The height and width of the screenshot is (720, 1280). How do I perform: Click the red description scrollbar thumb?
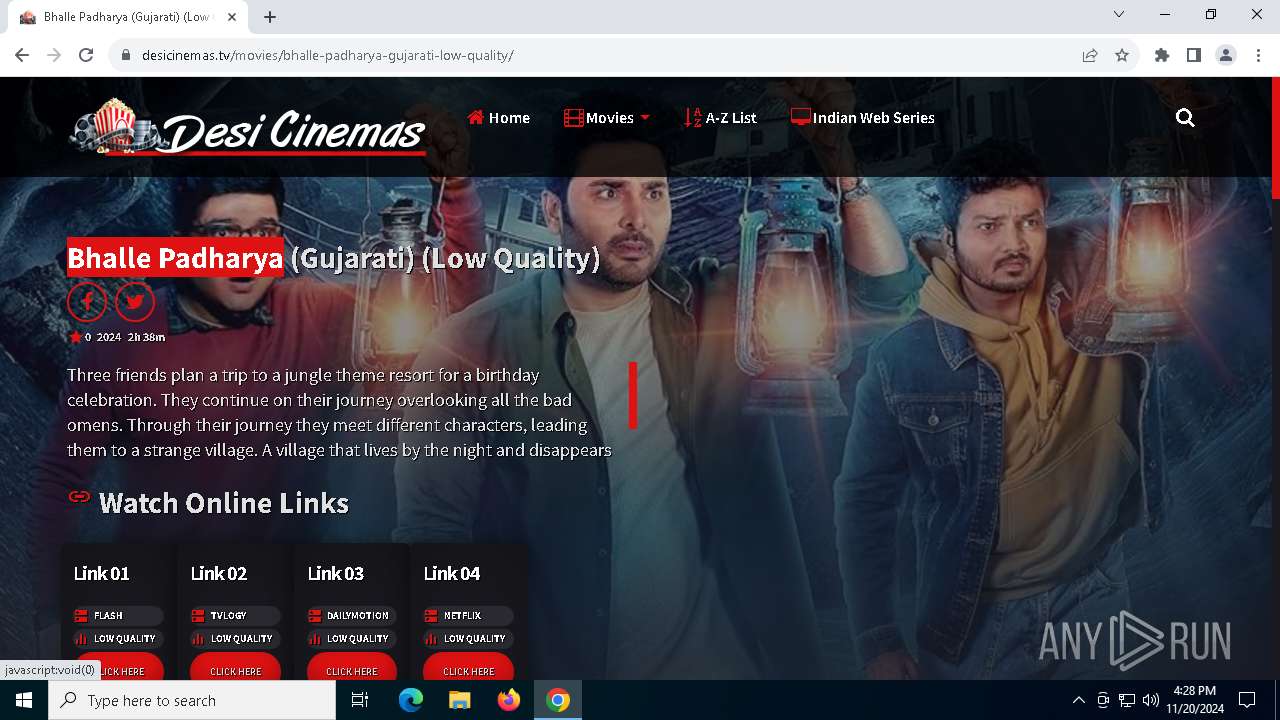(633, 395)
